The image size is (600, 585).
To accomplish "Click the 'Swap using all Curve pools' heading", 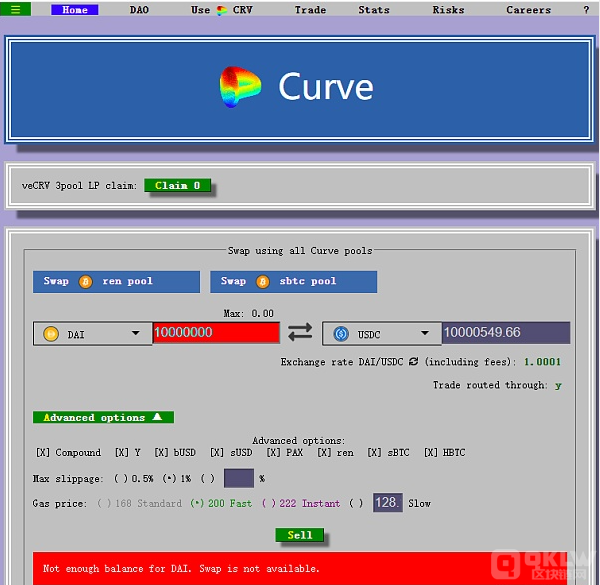I will point(300,251).
